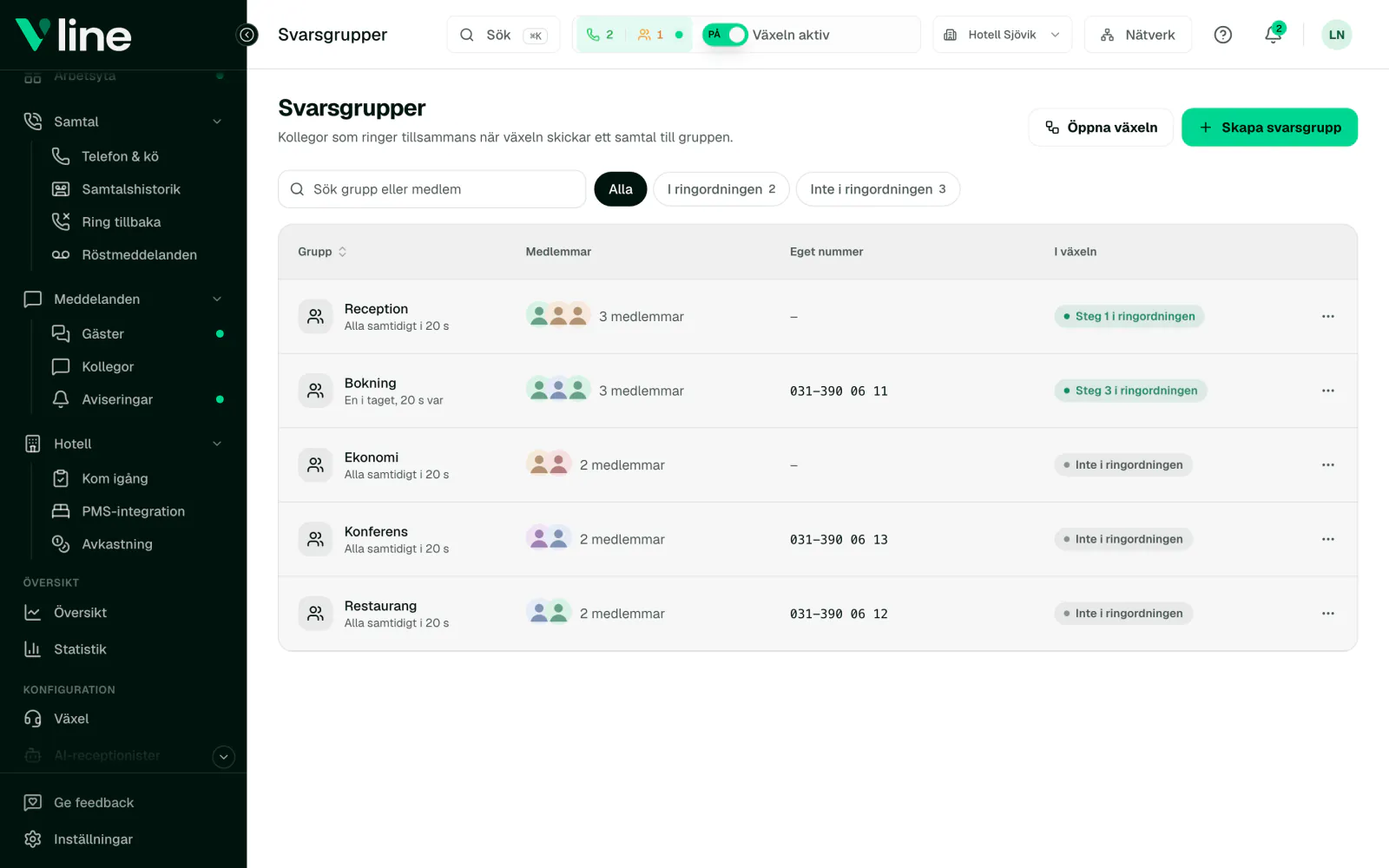Select the Alla filter tab
1389x868 pixels.
621,189
